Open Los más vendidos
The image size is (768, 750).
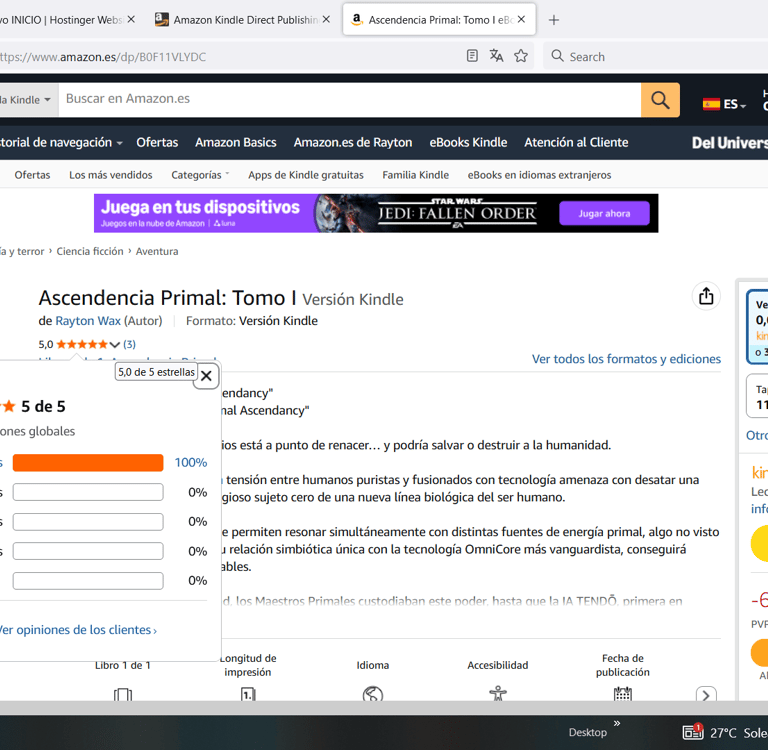pyautogui.click(x=111, y=175)
